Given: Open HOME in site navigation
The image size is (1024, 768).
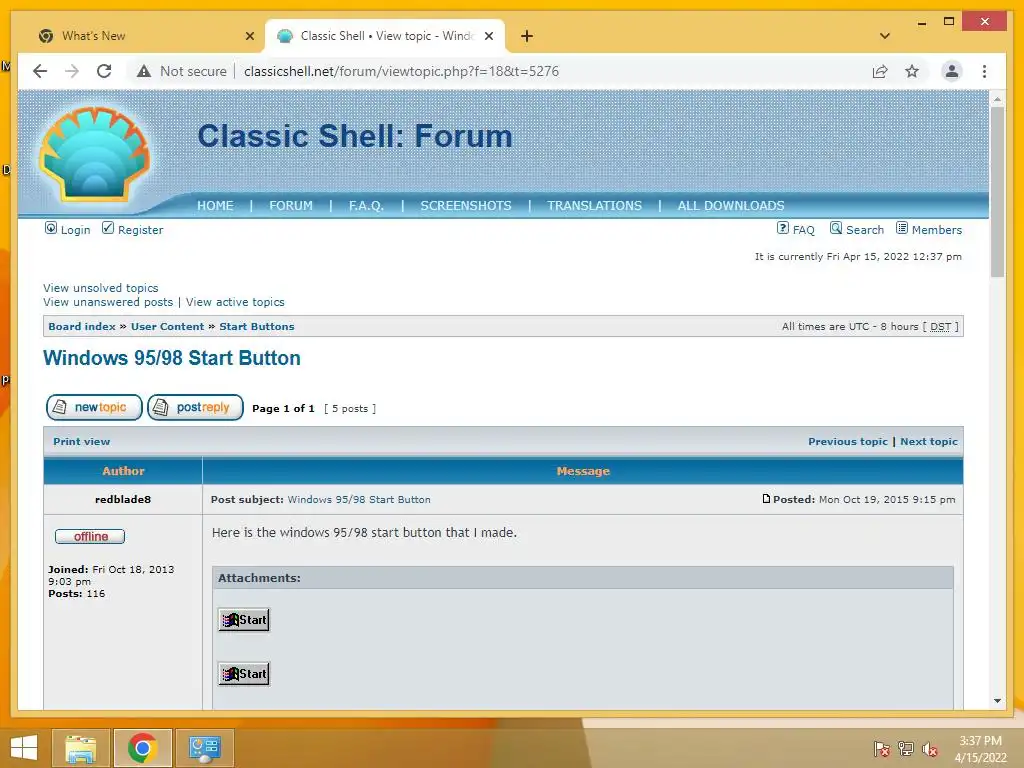Looking at the screenshot, I should point(215,206).
